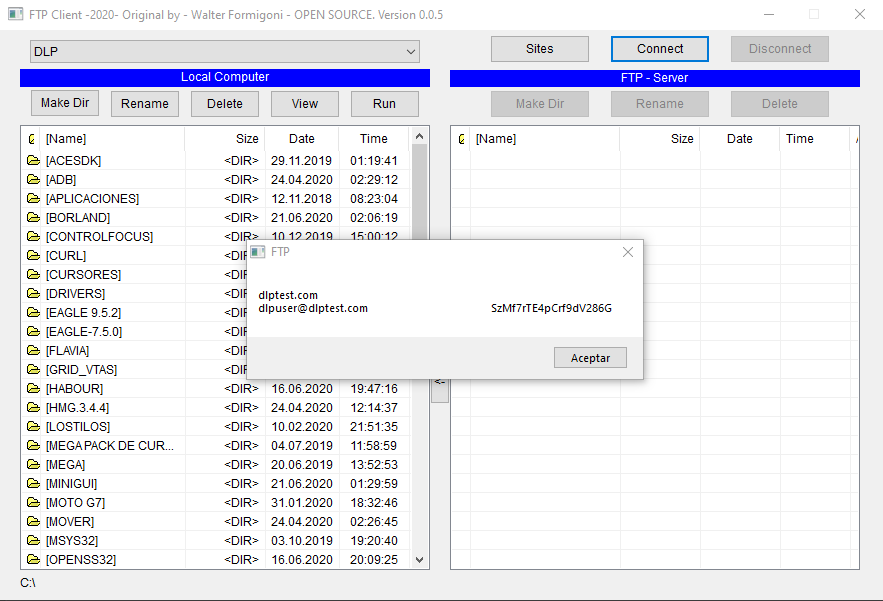Click the FTP dialog title icon
The image size is (883, 601).
(258, 252)
